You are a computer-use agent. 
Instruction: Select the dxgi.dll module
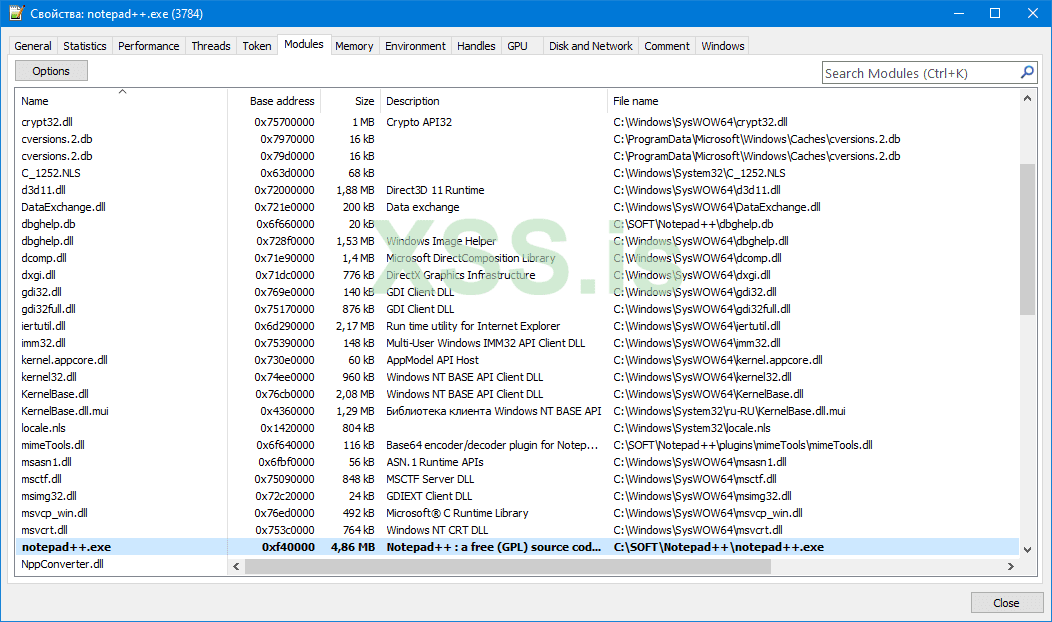[517, 275]
